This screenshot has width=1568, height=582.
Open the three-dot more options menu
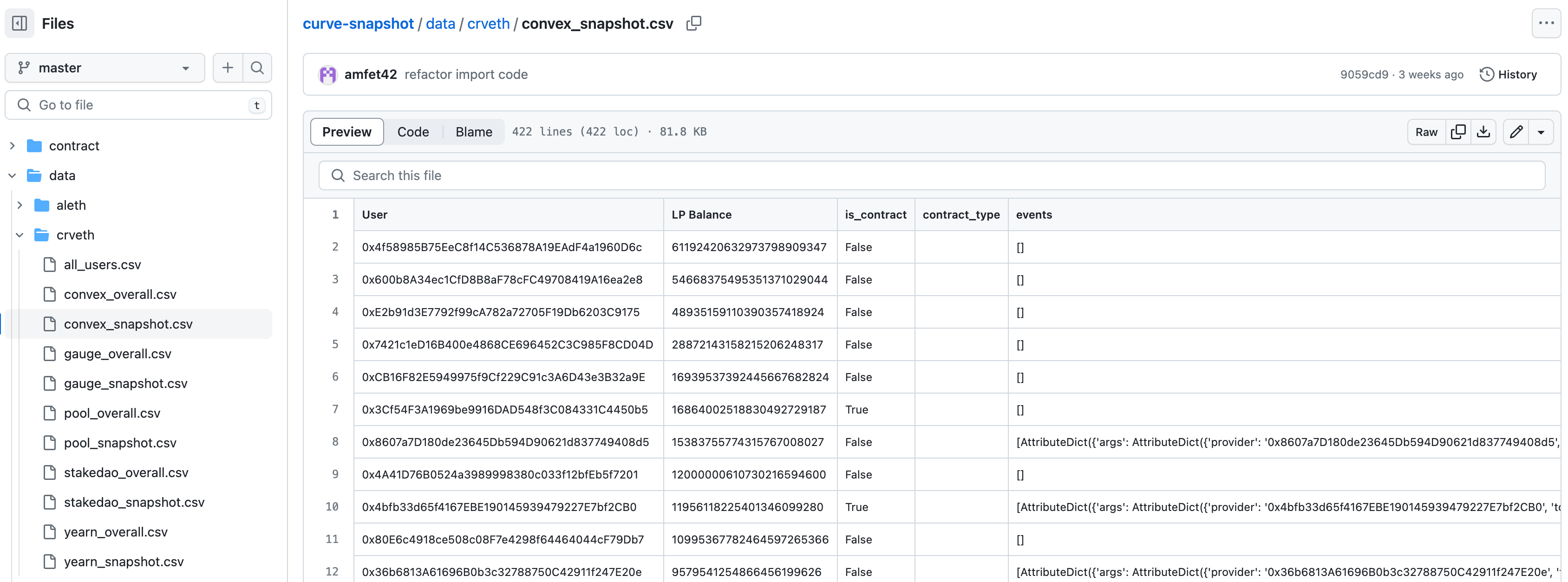click(x=1546, y=23)
